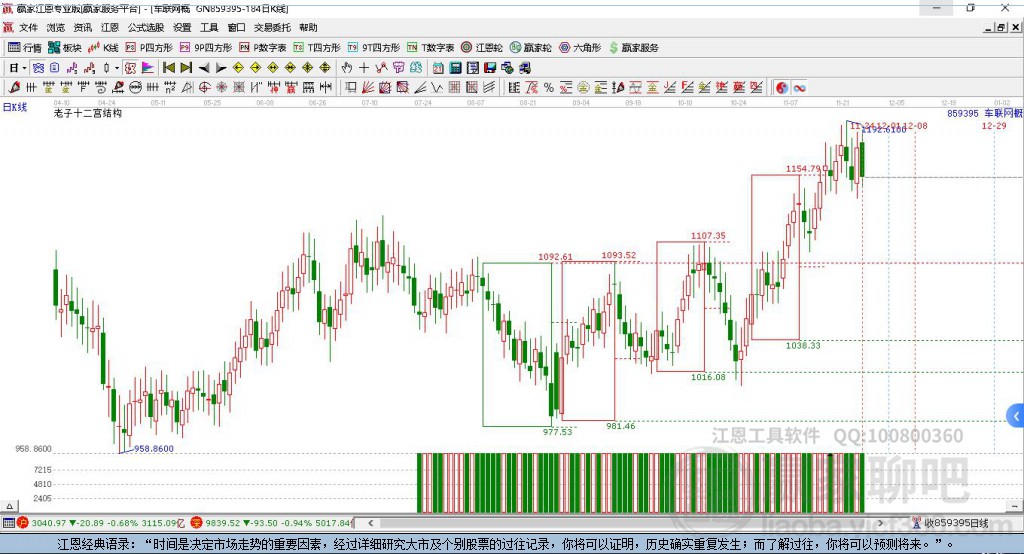
Task: Open the 六角形 hexagon tool
Action: [x=580, y=48]
